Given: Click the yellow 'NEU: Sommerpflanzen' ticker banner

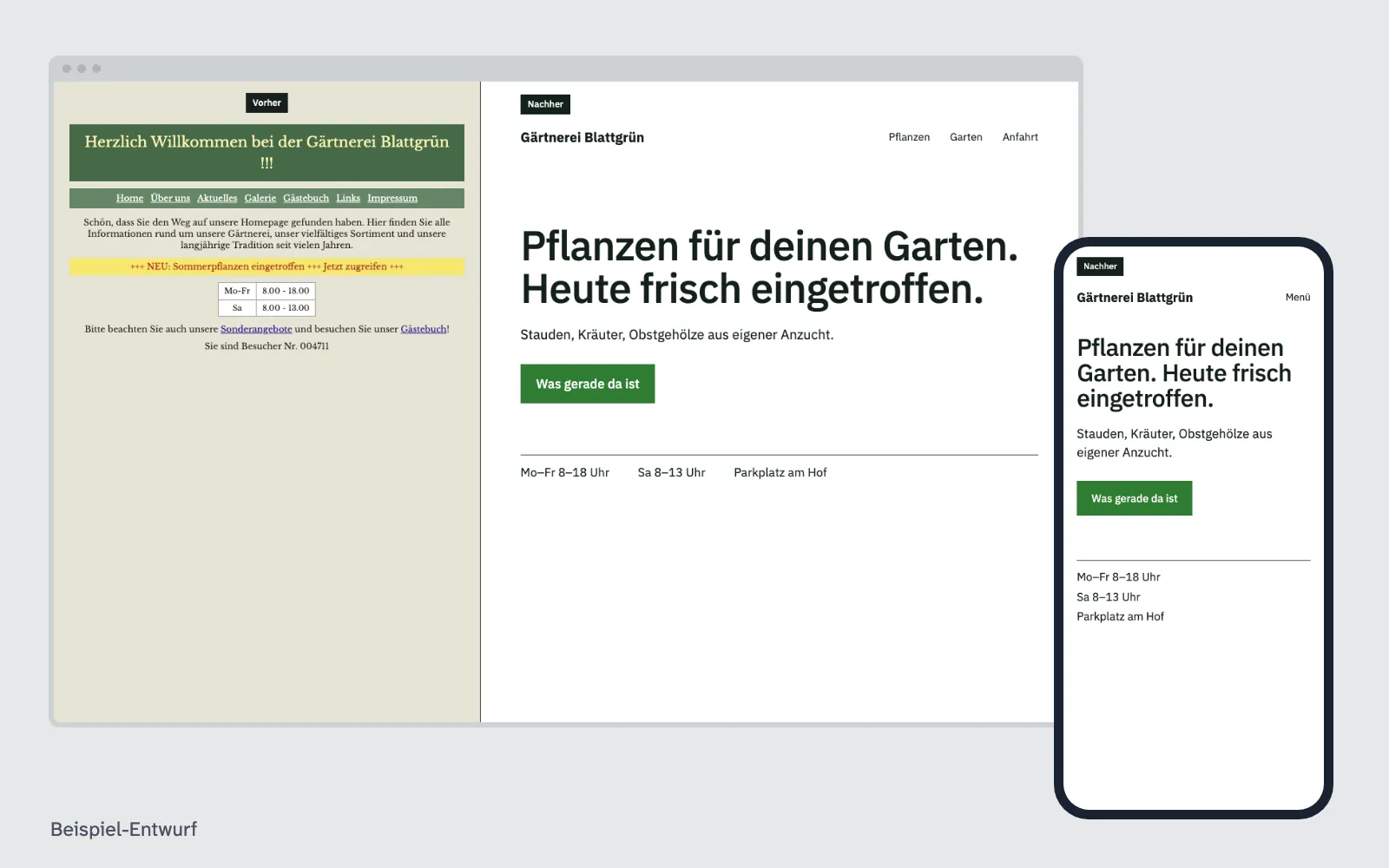Looking at the screenshot, I should 267,266.
